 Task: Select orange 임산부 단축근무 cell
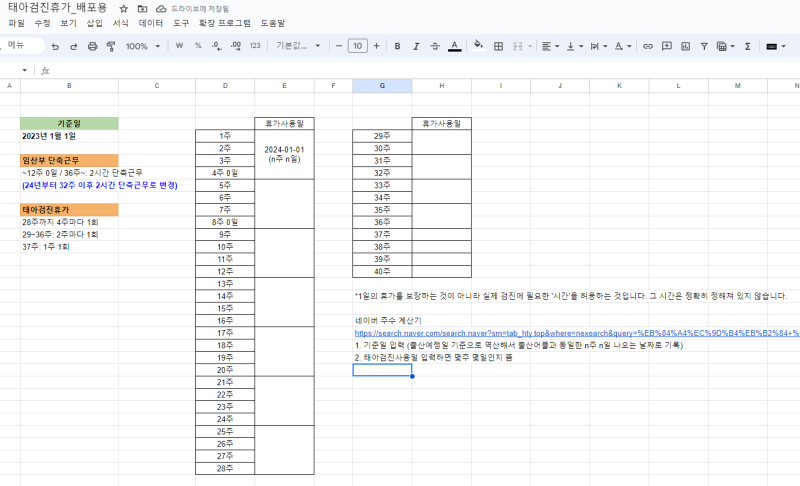[x=69, y=161]
